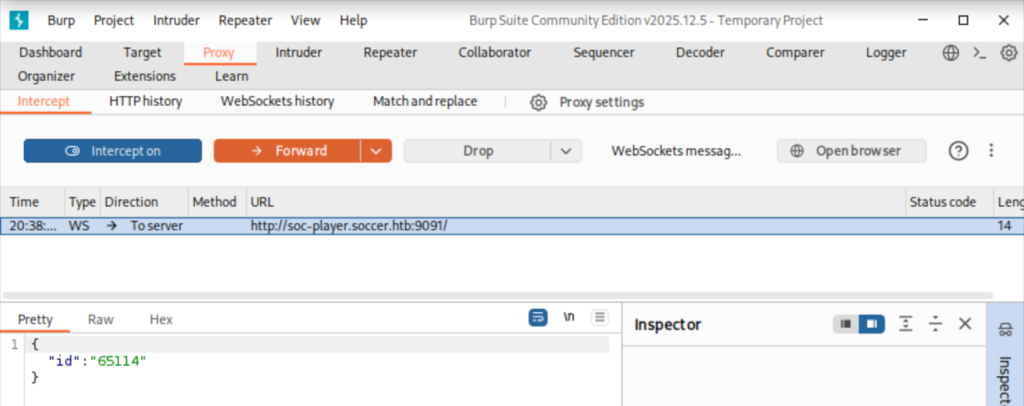This screenshot has width=1024, height=406.
Task: Toggle show non-printable characters (\n)
Action: pyautogui.click(x=569, y=318)
